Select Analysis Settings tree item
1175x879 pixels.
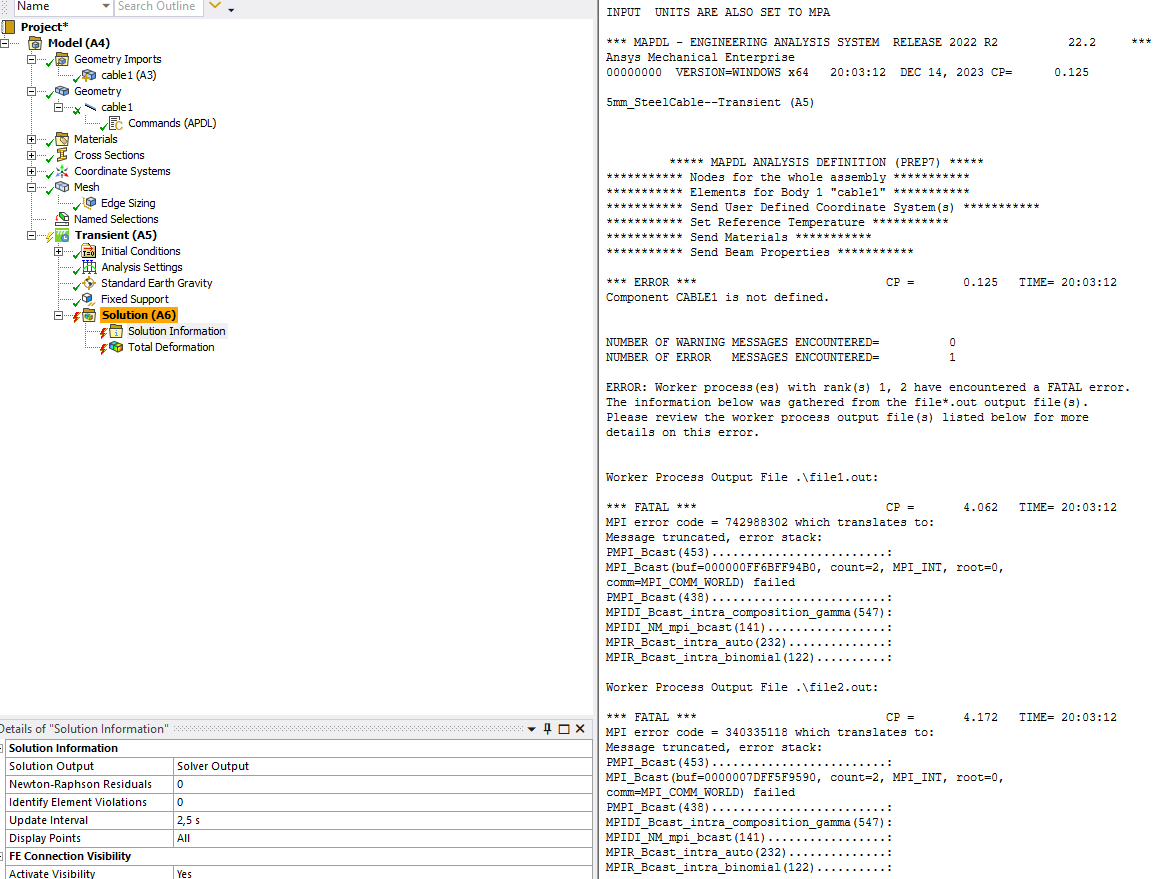point(142,268)
